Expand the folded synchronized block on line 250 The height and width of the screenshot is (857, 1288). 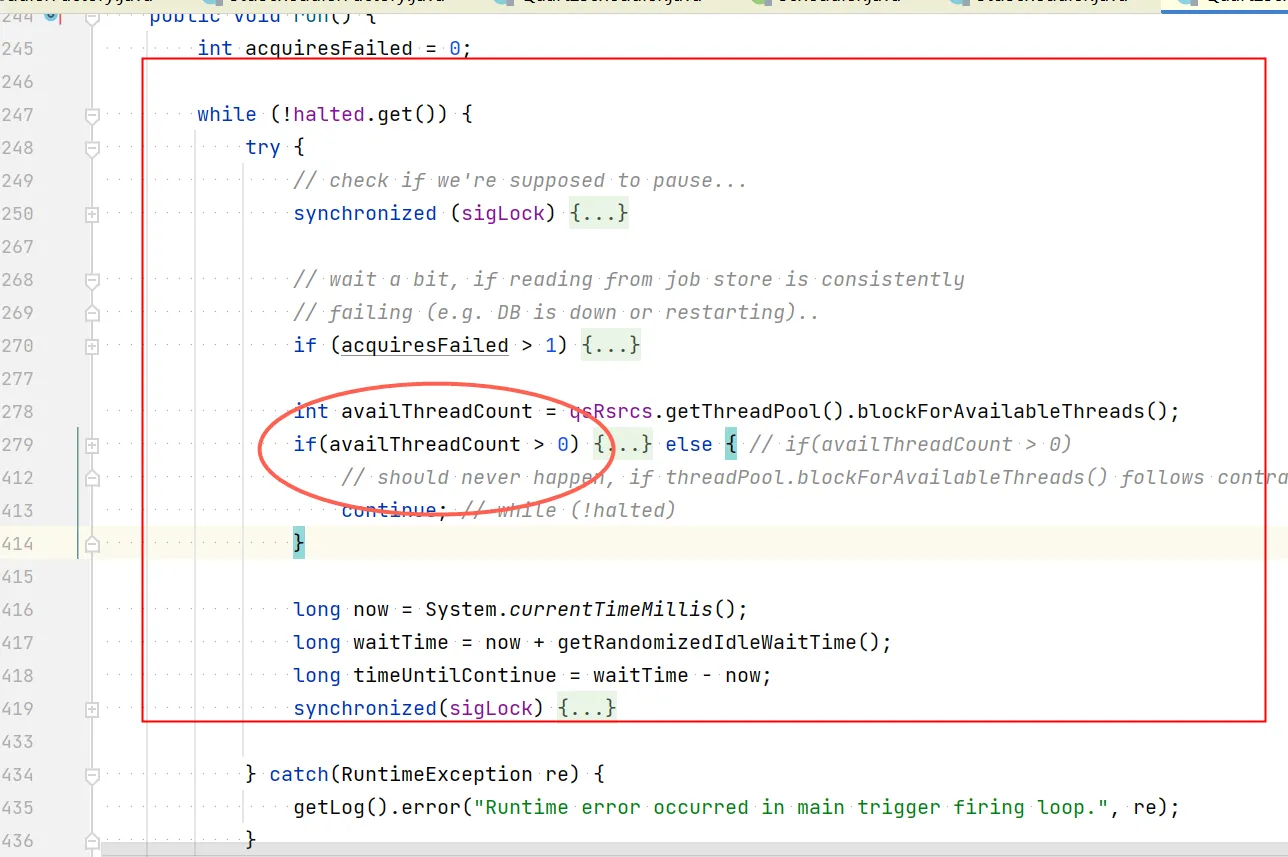pyautogui.click(x=92, y=214)
